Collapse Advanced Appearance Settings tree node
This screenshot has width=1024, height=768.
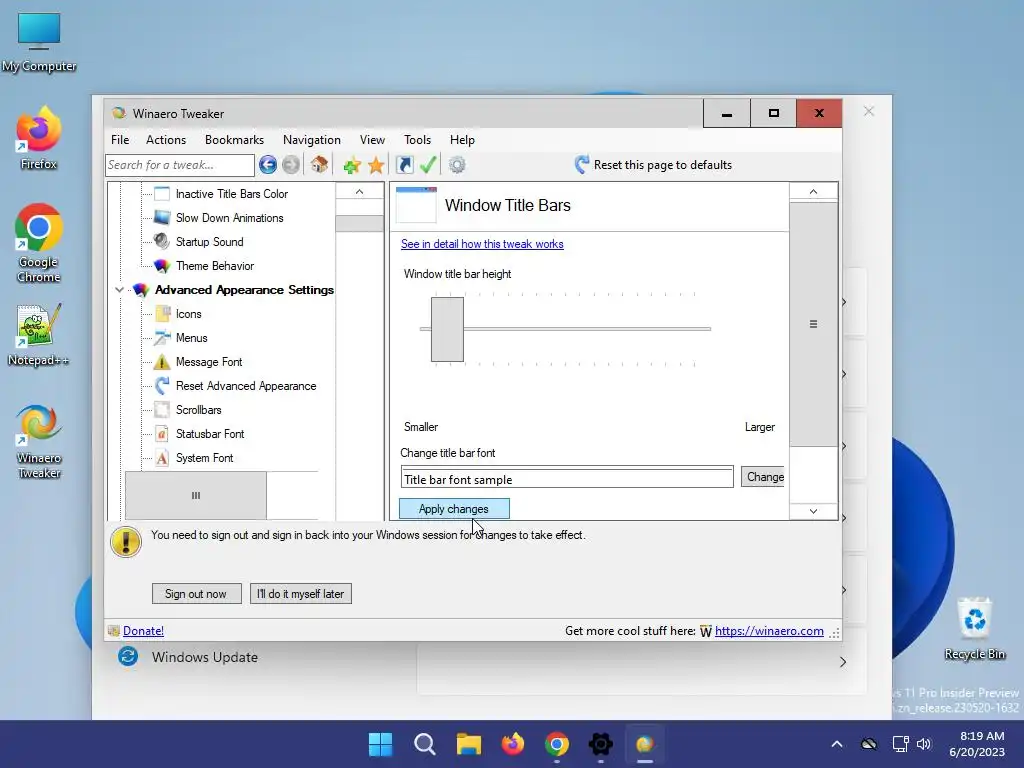119,290
